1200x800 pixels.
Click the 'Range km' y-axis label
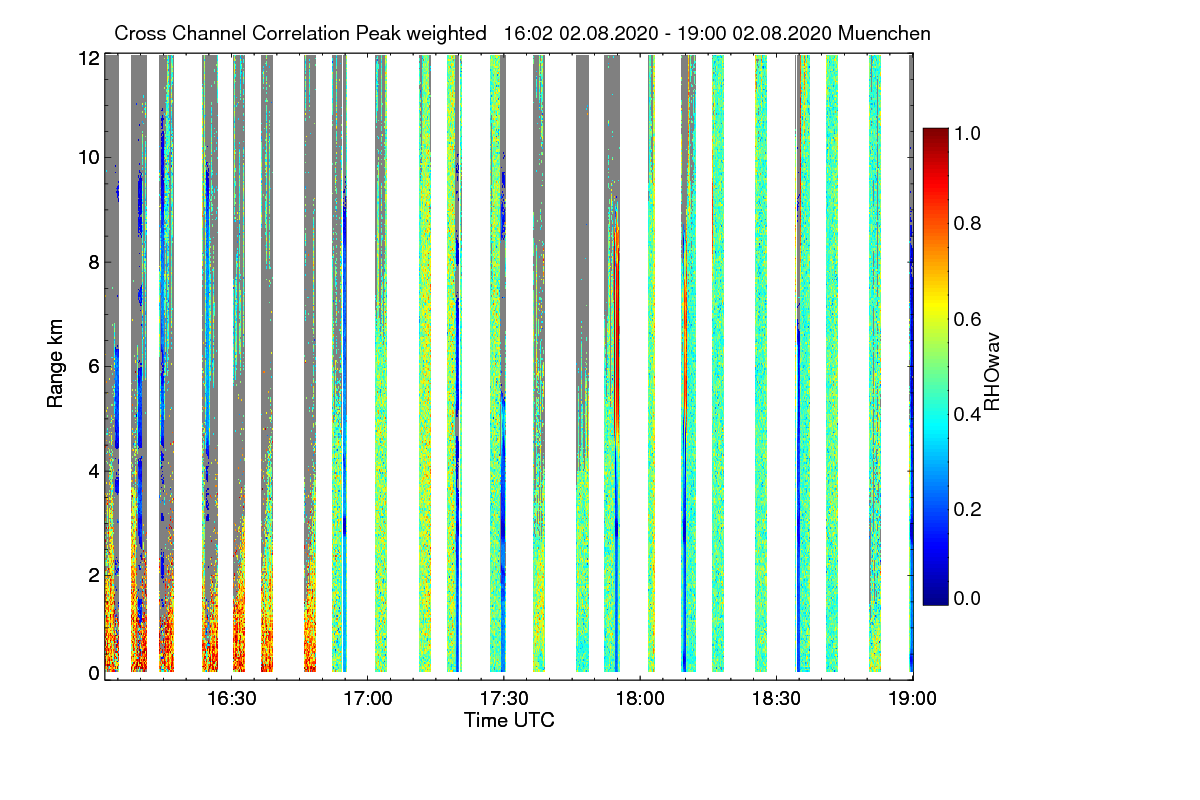pos(56,364)
